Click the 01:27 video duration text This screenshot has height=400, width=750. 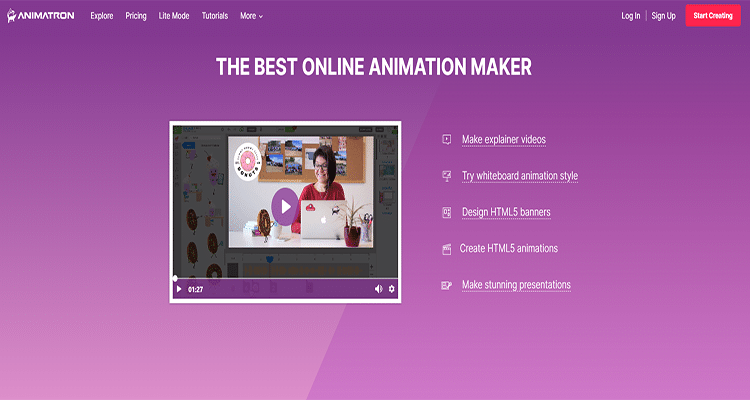click(x=195, y=289)
